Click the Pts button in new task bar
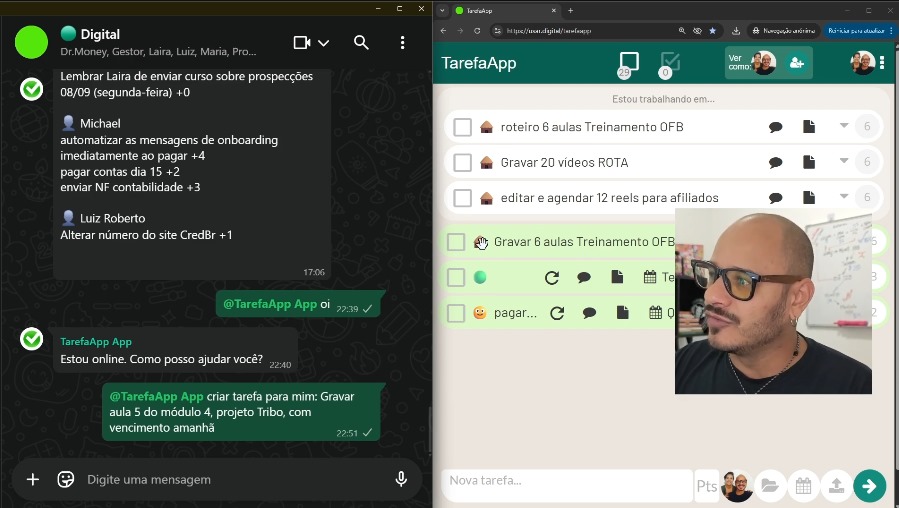The width and height of the screenshot is (899, 508). click(x=706, y=486)
